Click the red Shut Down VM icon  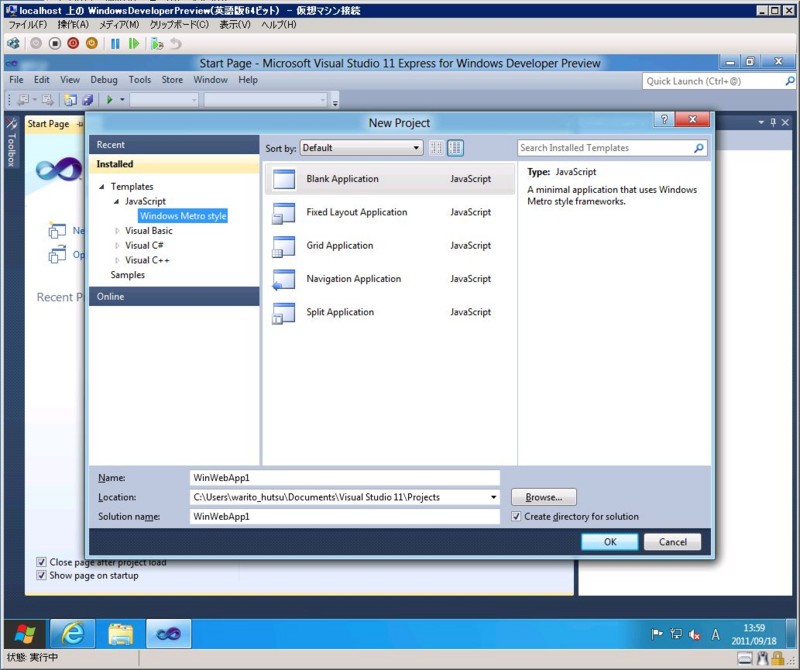pos(73,44)
